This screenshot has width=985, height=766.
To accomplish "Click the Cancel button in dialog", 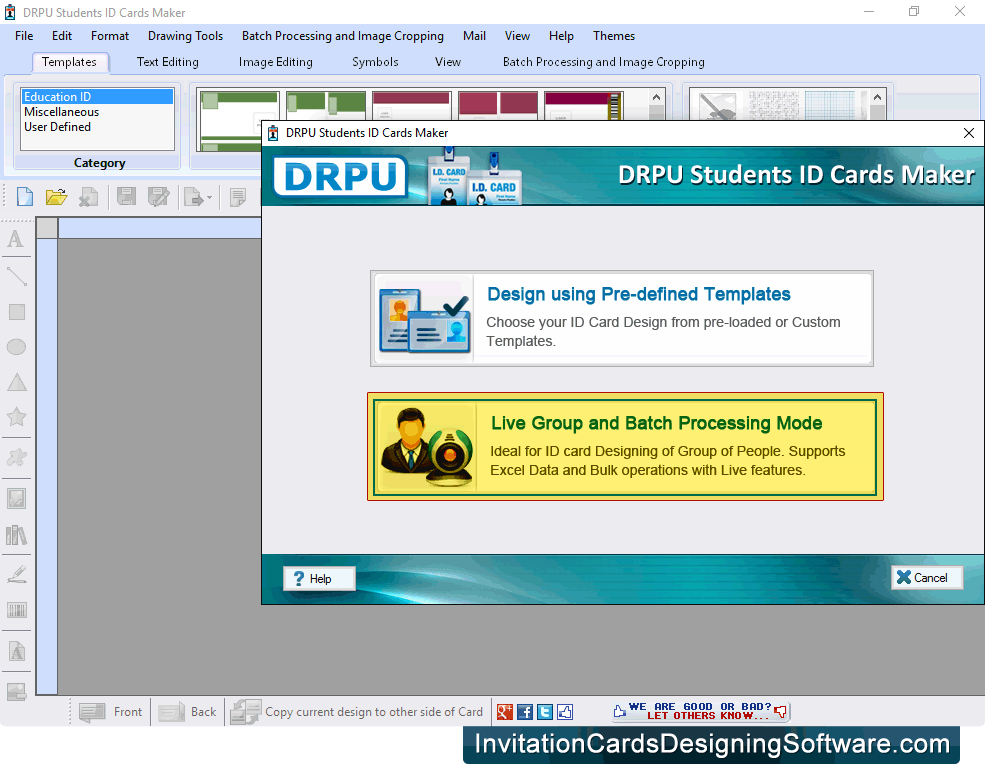I will [927, 577].
